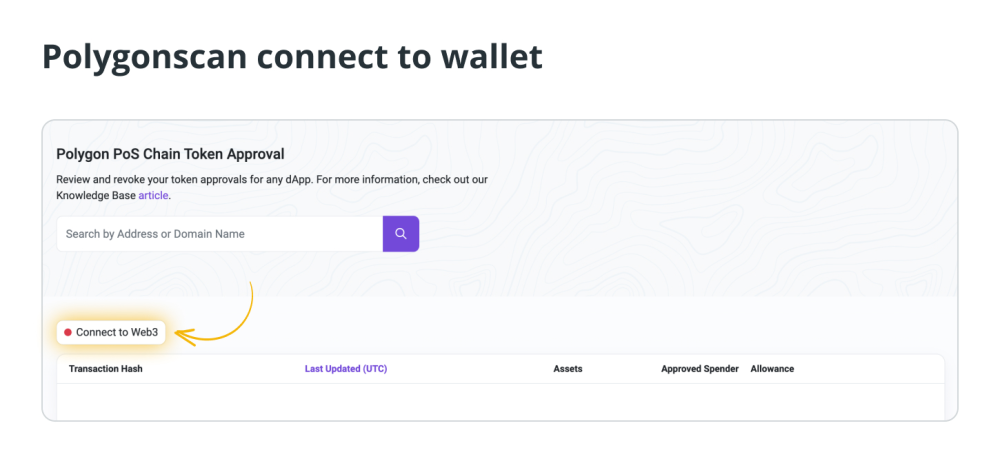Click the patterned banner background beside search
Screen dimensions: 1000x460
(x=689, y=234)
